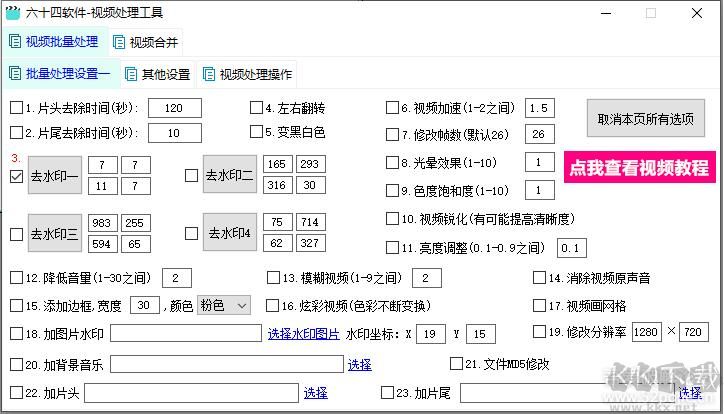Enable 片头去除时间 checkbox
The width and height of the screenshot is (724, 414).
tap(16, 108)
